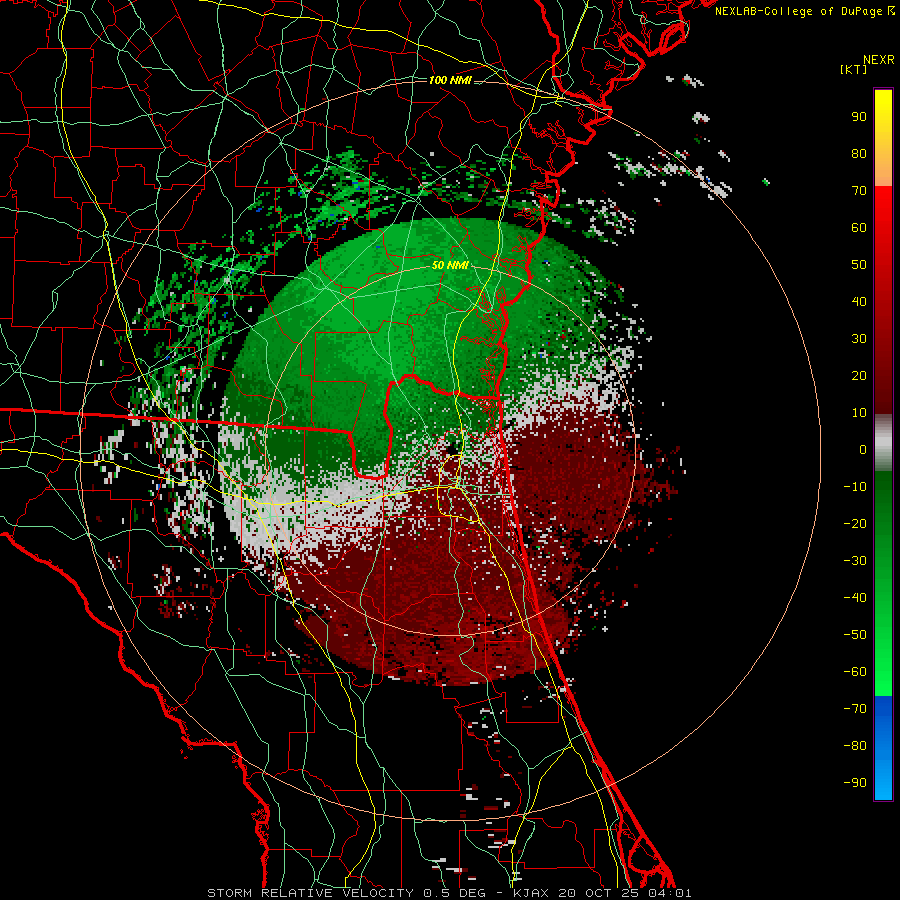This screenshot has height=900, width=900.
Task: Click the -70 value on the scale
Action: (x=855, y=709)
